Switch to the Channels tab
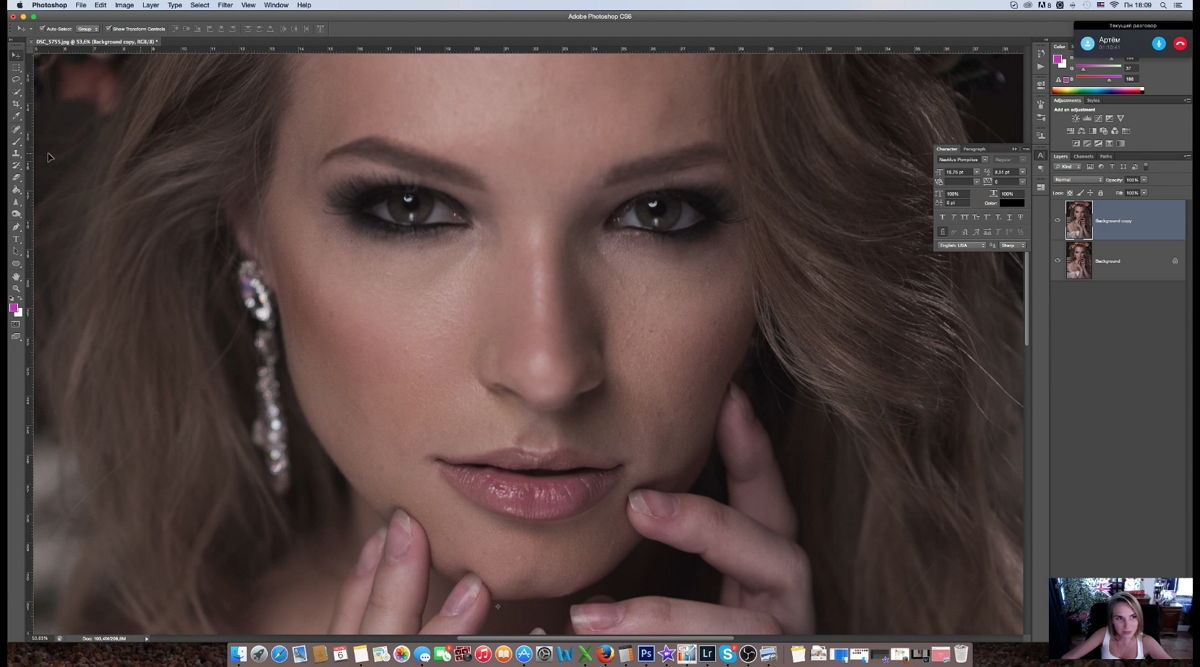 click(x=1084, y=156)
